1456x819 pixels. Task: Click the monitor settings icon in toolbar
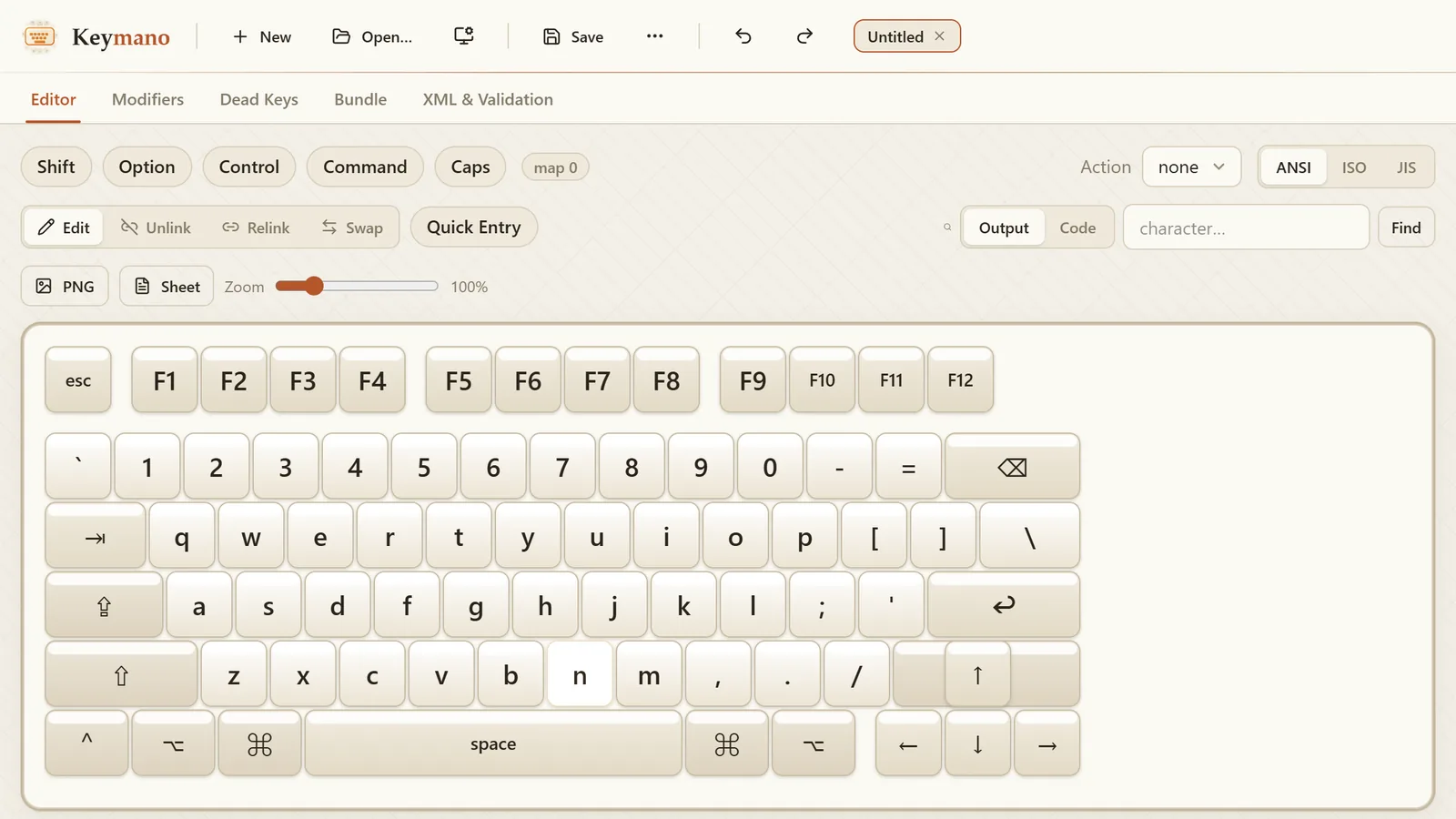tap(464, 36)
